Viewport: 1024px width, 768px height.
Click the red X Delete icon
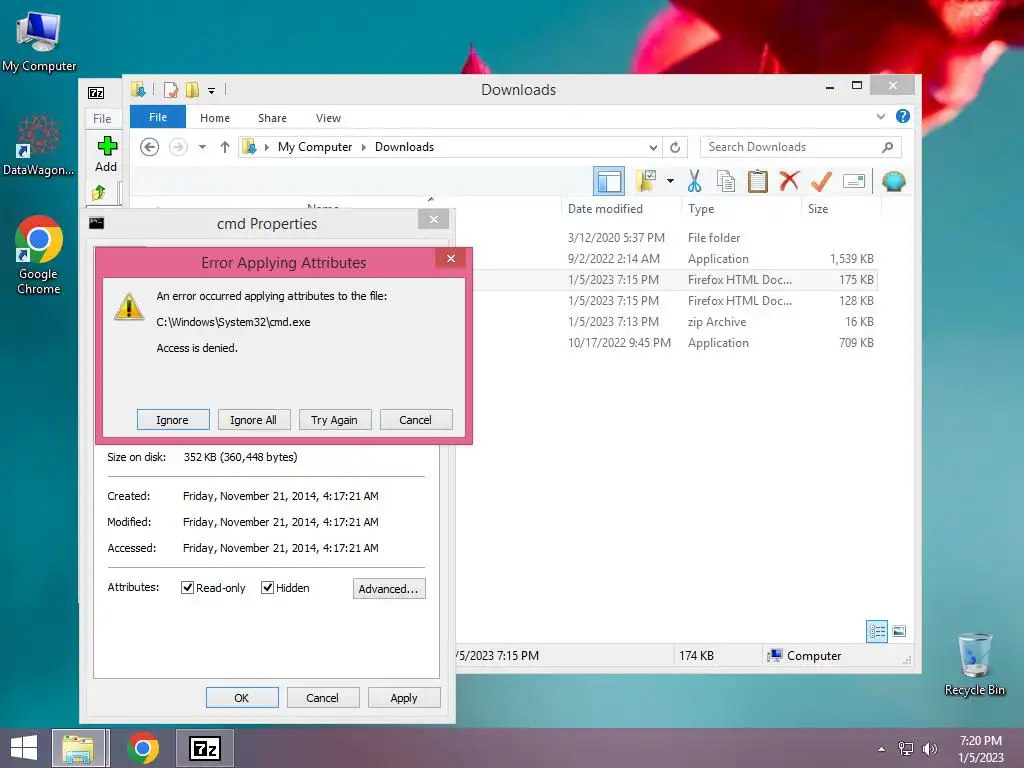[789, 180]
